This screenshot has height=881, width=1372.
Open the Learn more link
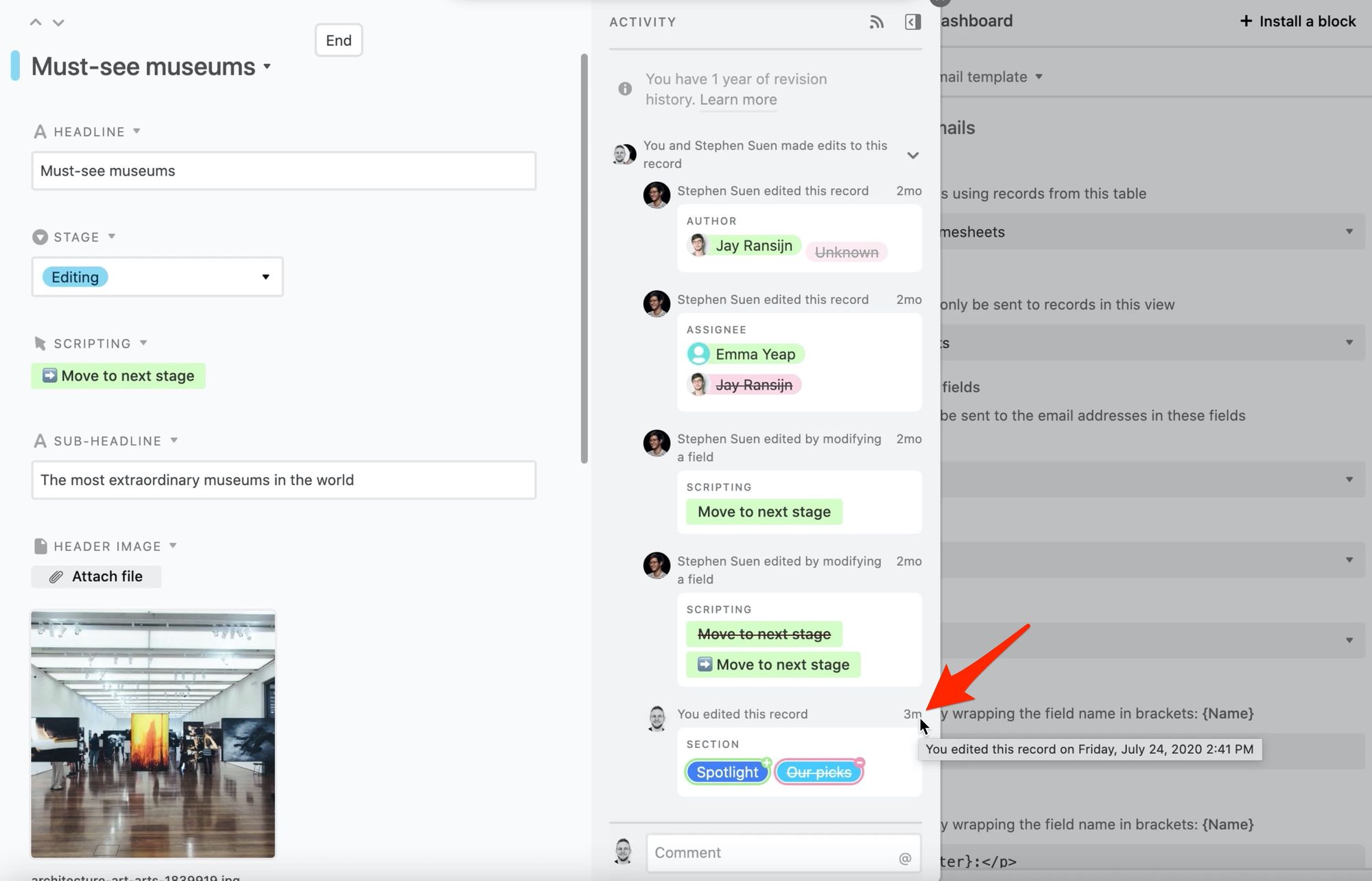pyautogui.click(x=738, y=99)
